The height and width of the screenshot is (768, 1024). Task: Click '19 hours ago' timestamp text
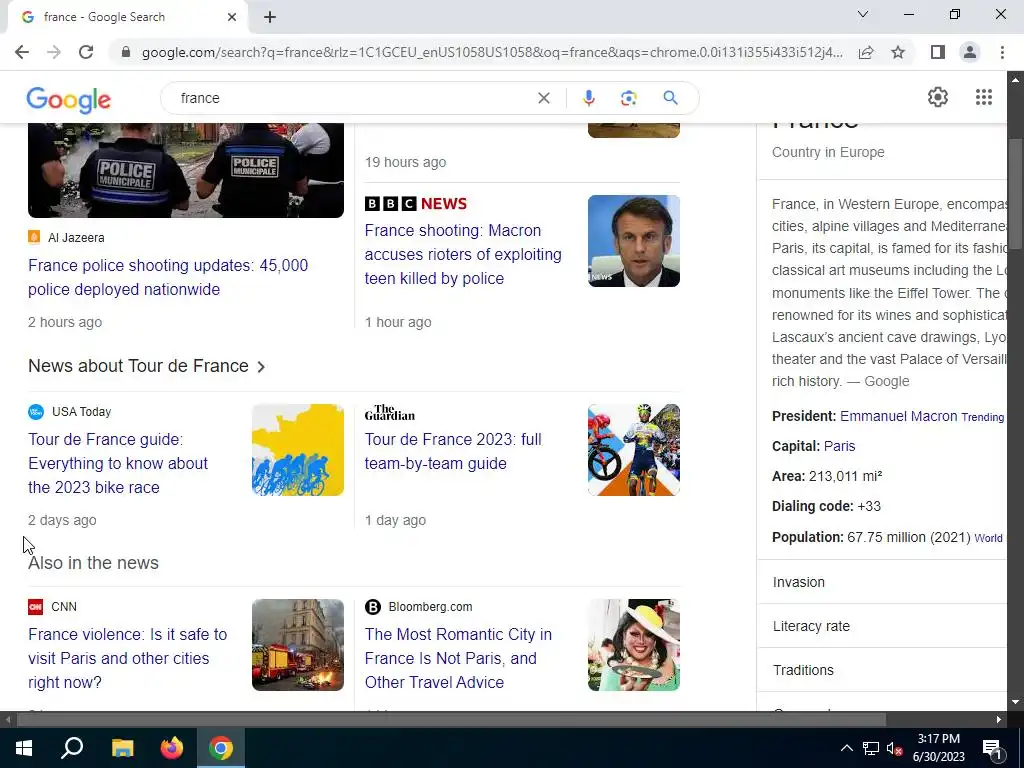[406, 162]
